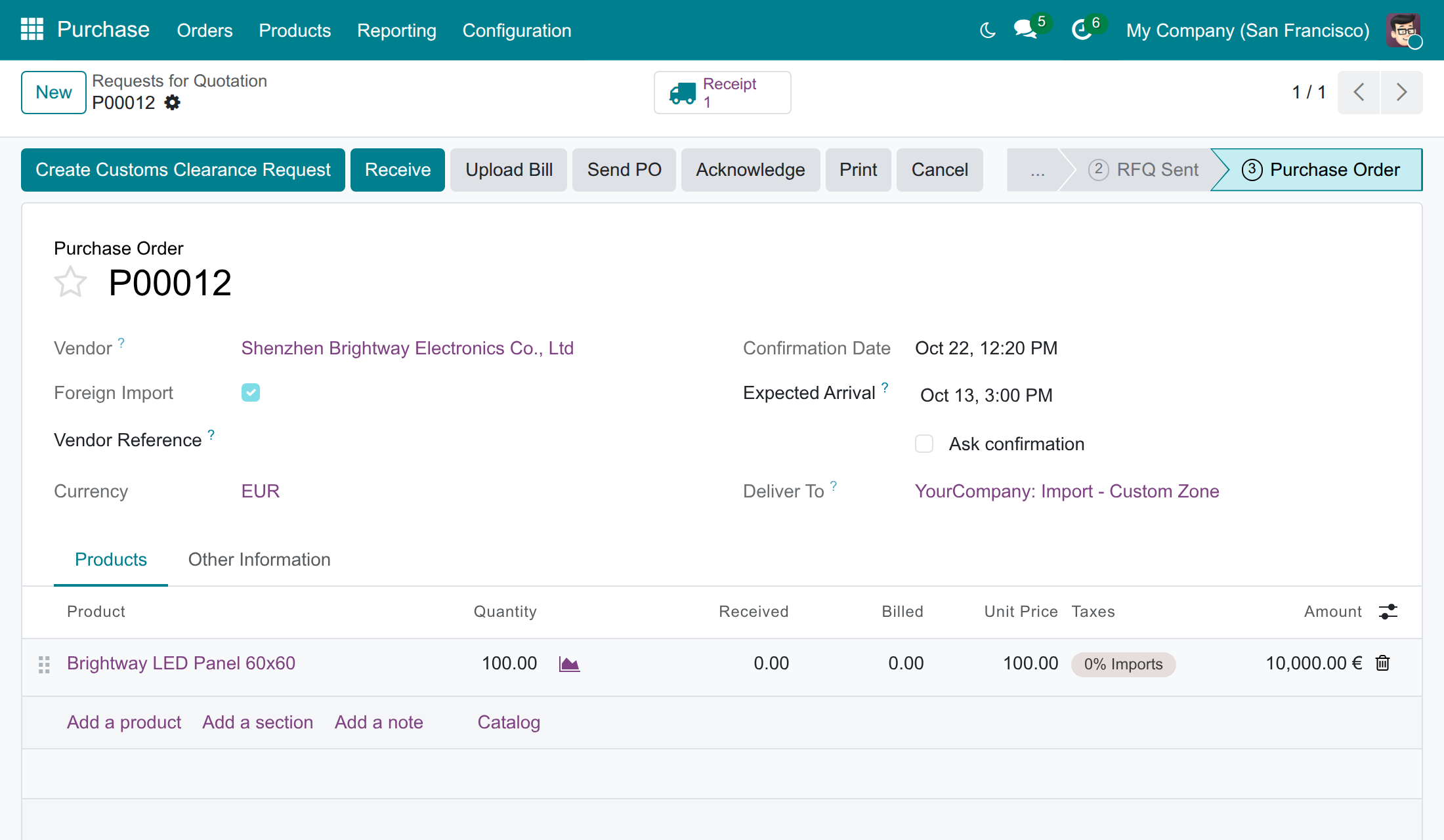Open the user avatar menu
This screenshot has width=1444, height=840.
[1403, 30]
